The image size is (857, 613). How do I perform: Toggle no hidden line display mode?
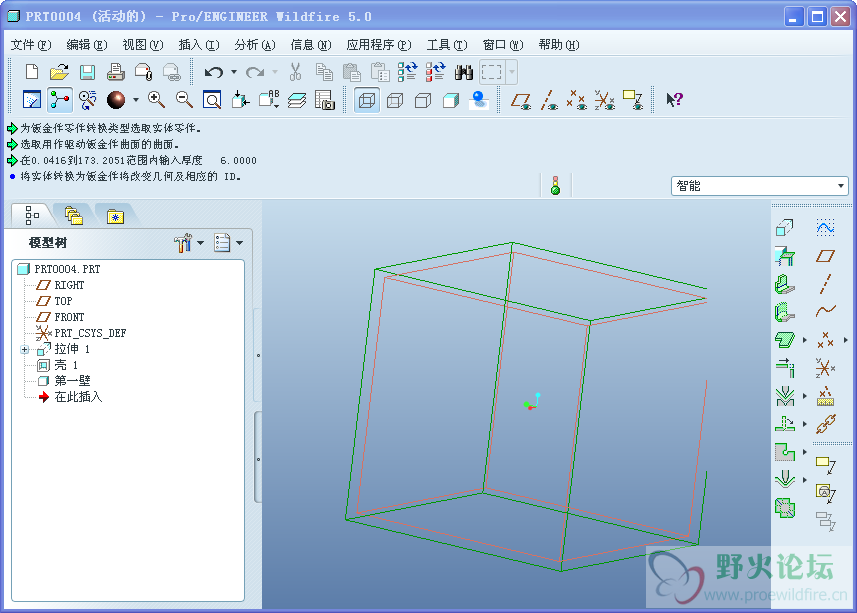pyautogui.click(x=422, y=101)
